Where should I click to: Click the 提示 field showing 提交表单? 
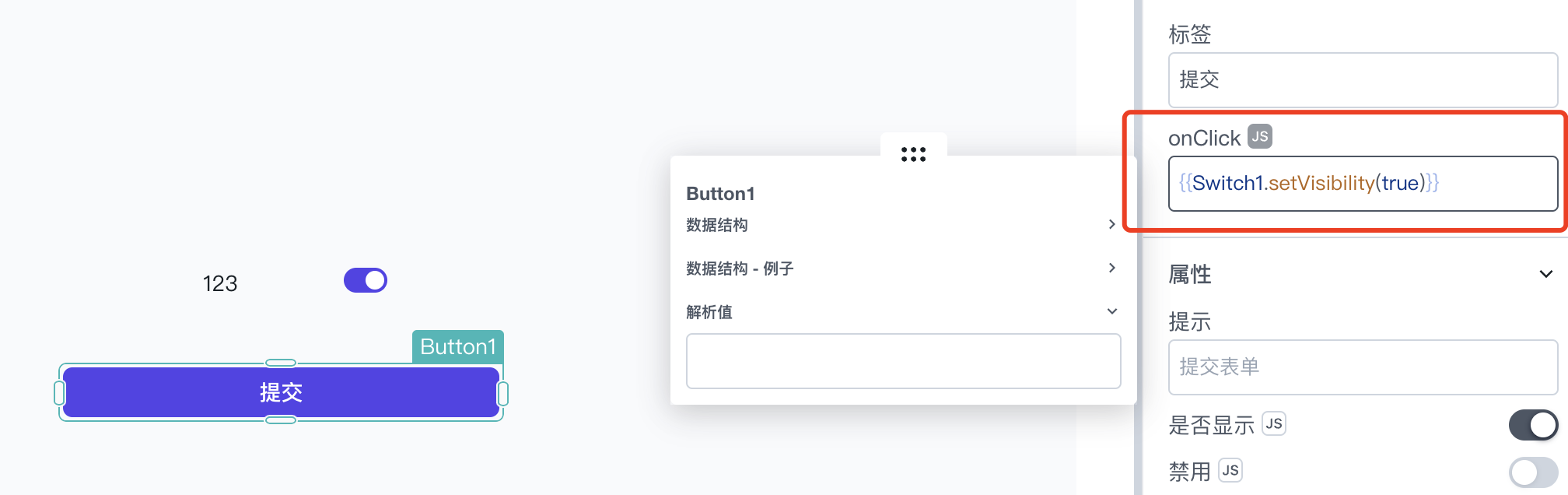click(1363, 367)
